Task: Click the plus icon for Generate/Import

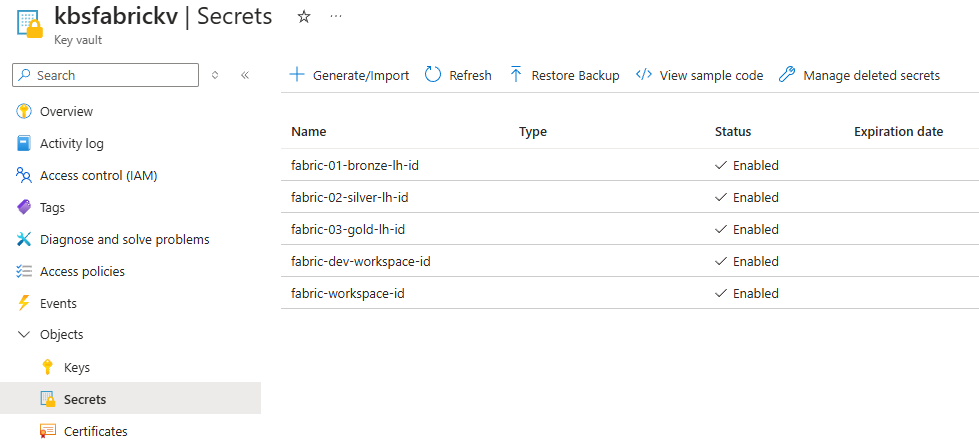Action: pyautogui.click(x=297, y=76)
